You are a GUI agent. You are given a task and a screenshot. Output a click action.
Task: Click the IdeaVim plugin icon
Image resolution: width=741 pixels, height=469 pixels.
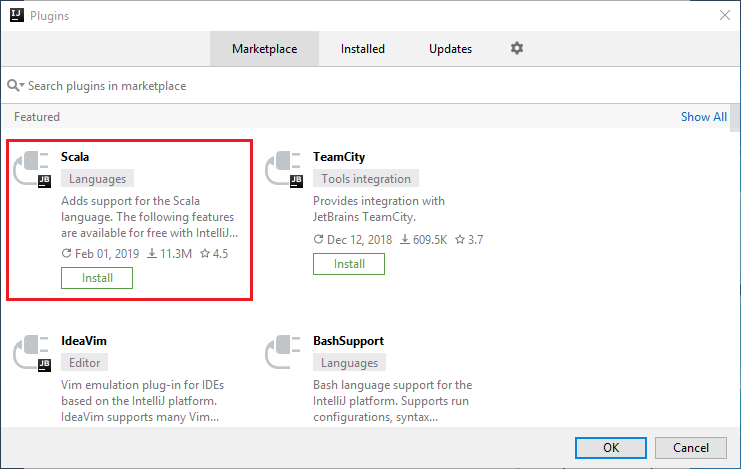(32, 353)
